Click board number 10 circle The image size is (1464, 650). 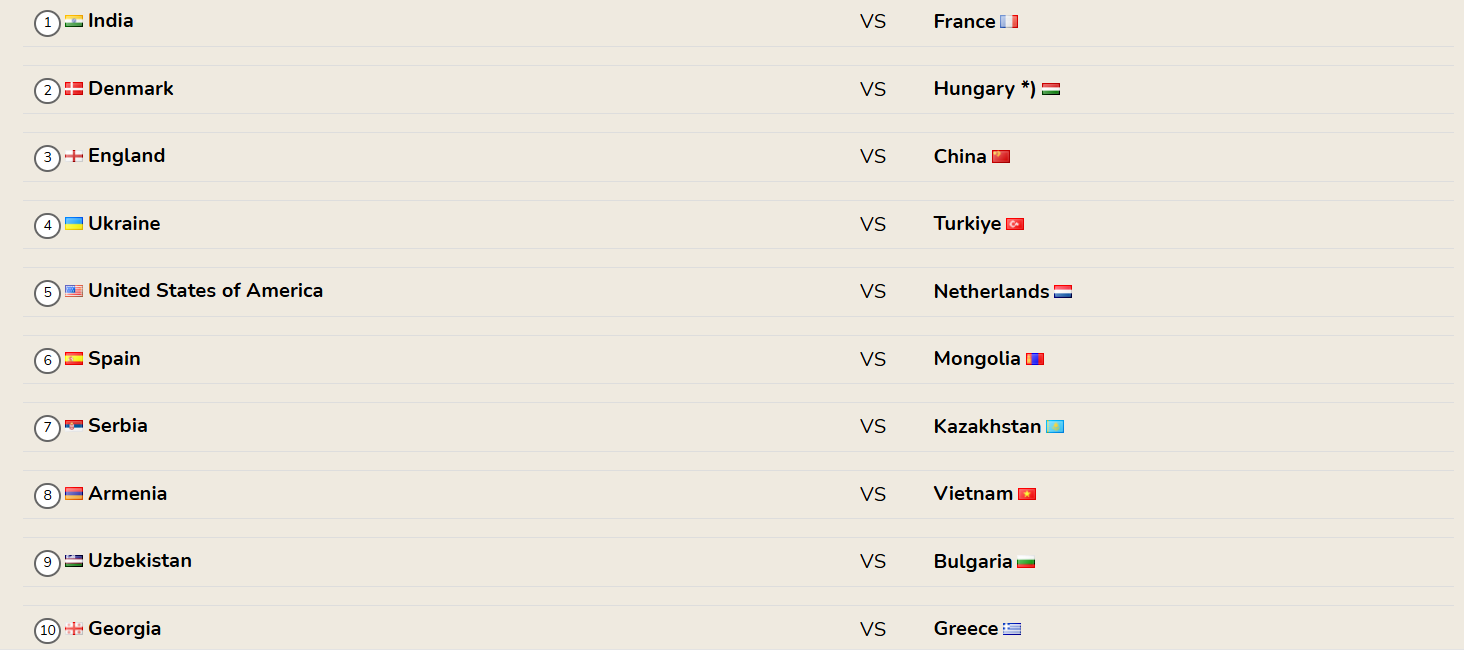[x=47, y=630]
